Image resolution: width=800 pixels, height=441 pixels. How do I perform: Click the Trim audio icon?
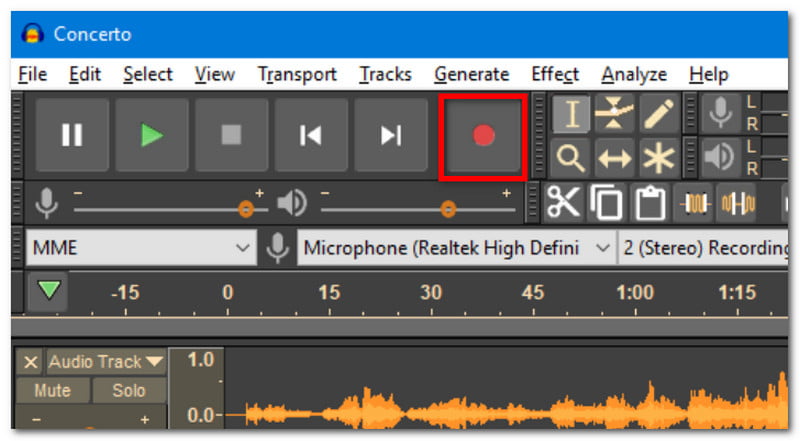693,203
